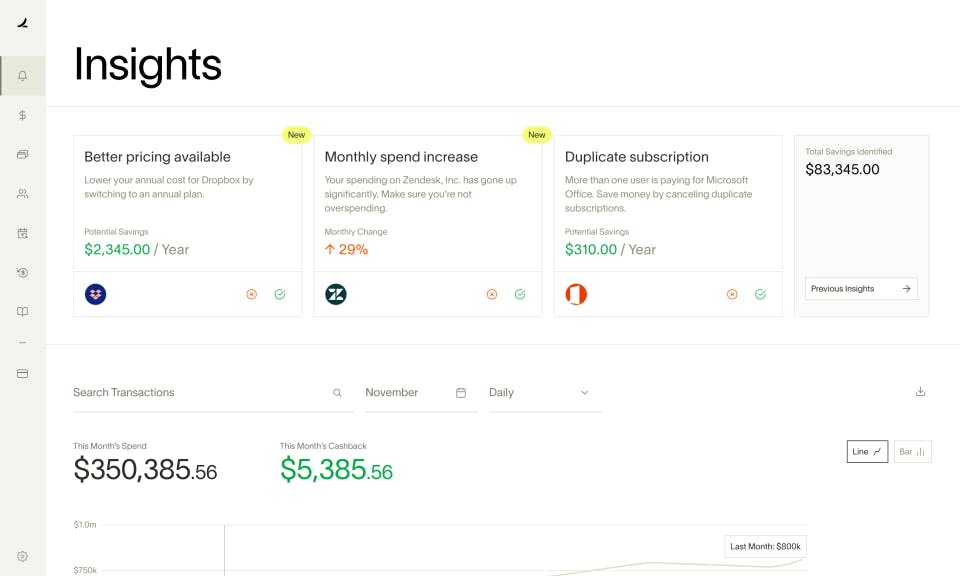Switch the chart to Bar view

[910, 451]
